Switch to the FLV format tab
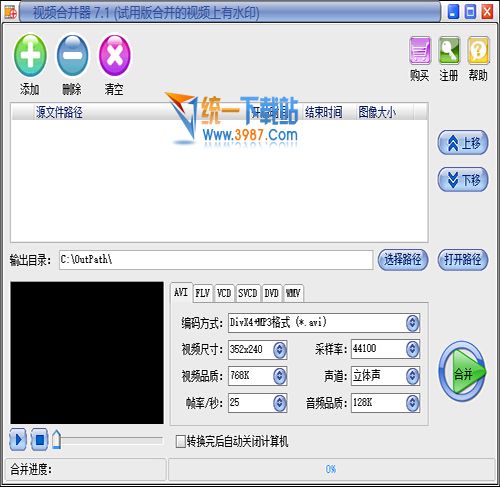 pyautogui.click(x=202, y=293)
